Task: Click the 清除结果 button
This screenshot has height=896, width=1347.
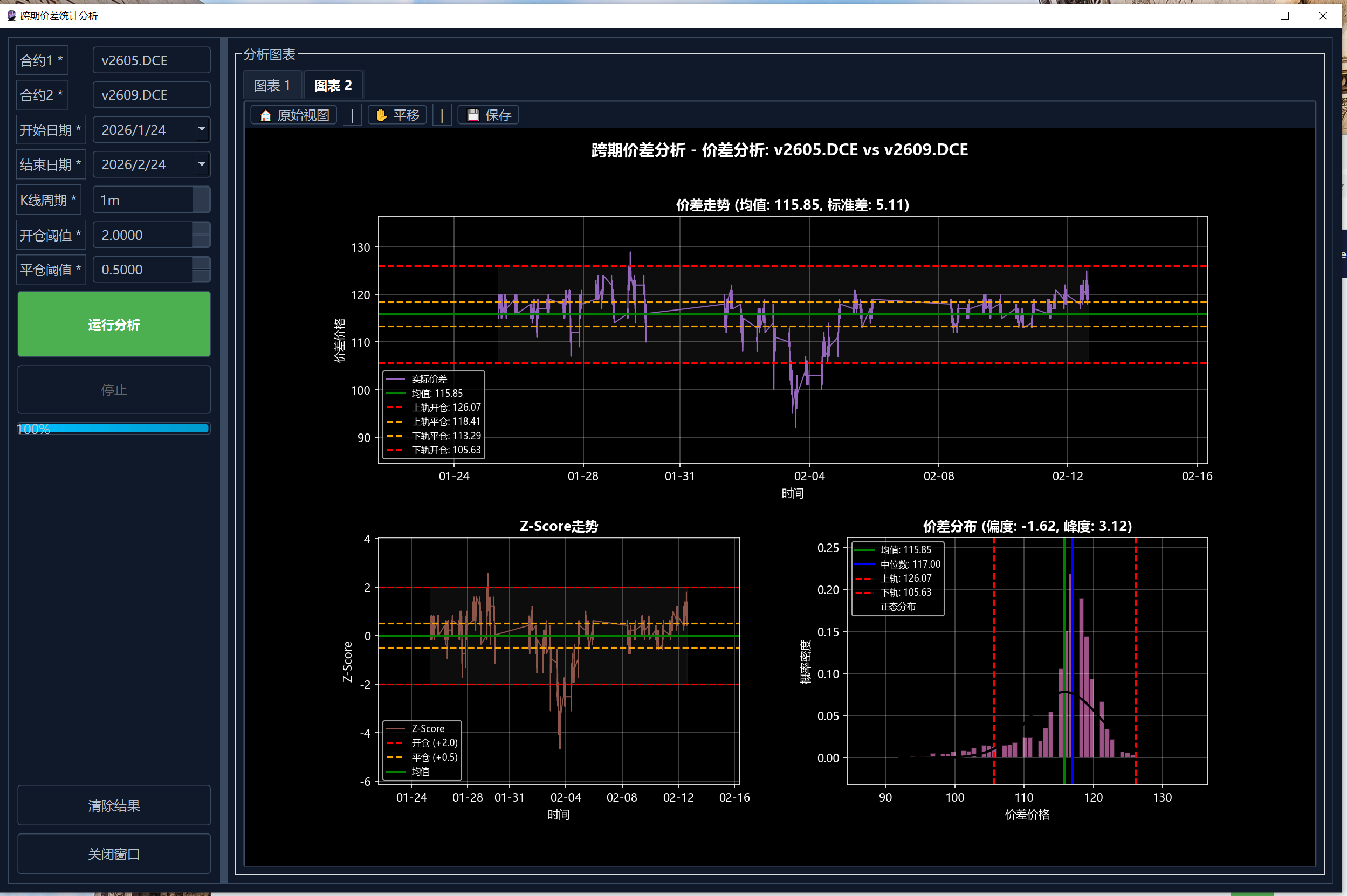Action: 114,805
